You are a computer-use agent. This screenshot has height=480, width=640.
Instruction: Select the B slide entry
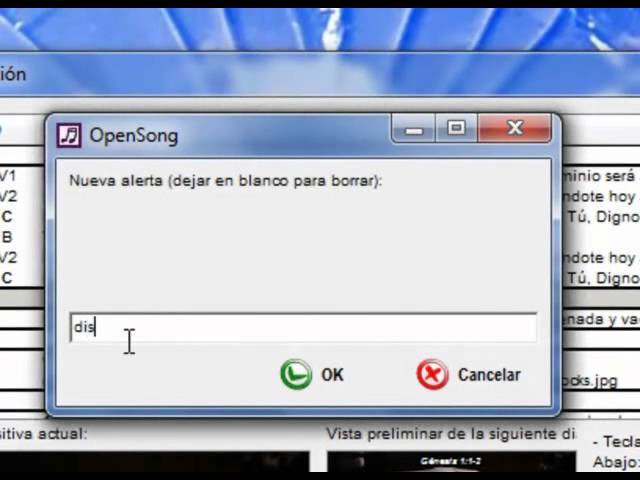(x=7, y=237)
